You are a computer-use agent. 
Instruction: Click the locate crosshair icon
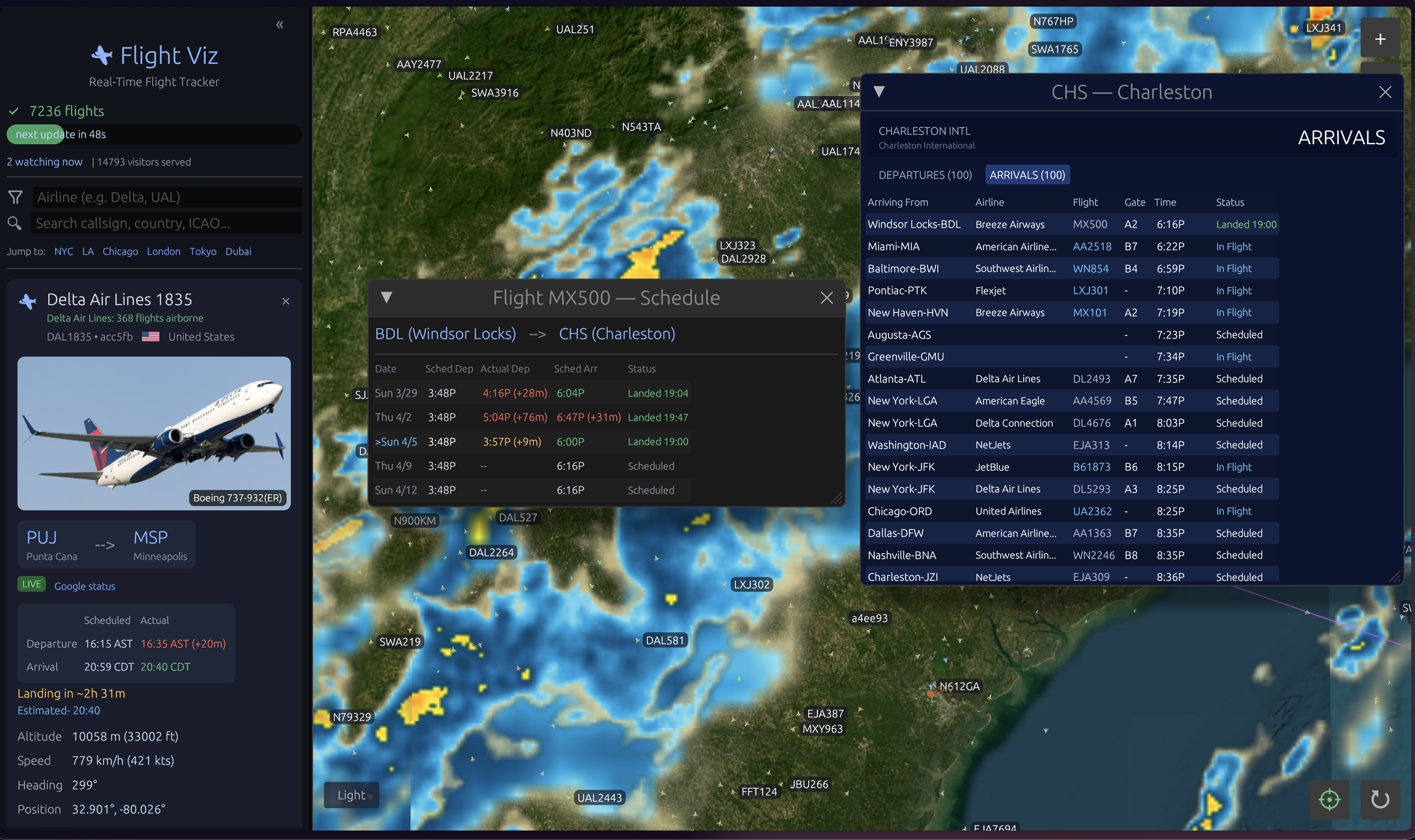(x=1328, y=799)
